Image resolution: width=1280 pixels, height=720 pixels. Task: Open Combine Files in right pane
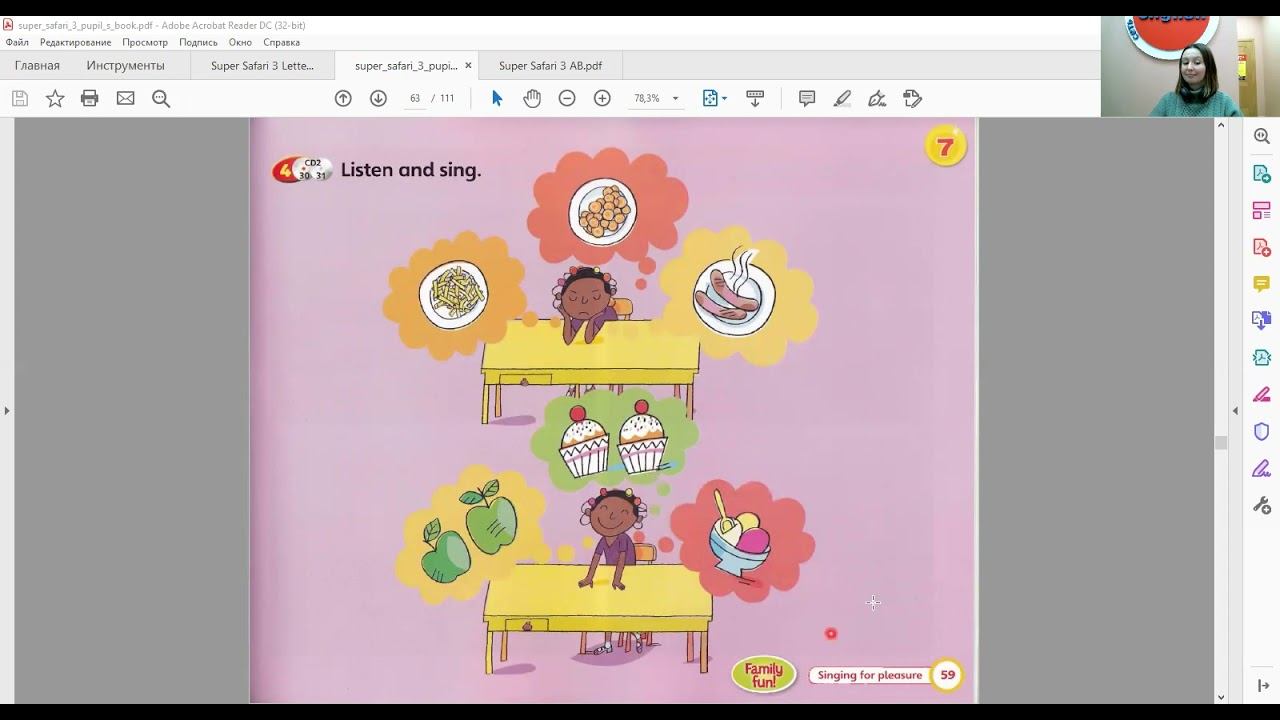click(1262, 320)
